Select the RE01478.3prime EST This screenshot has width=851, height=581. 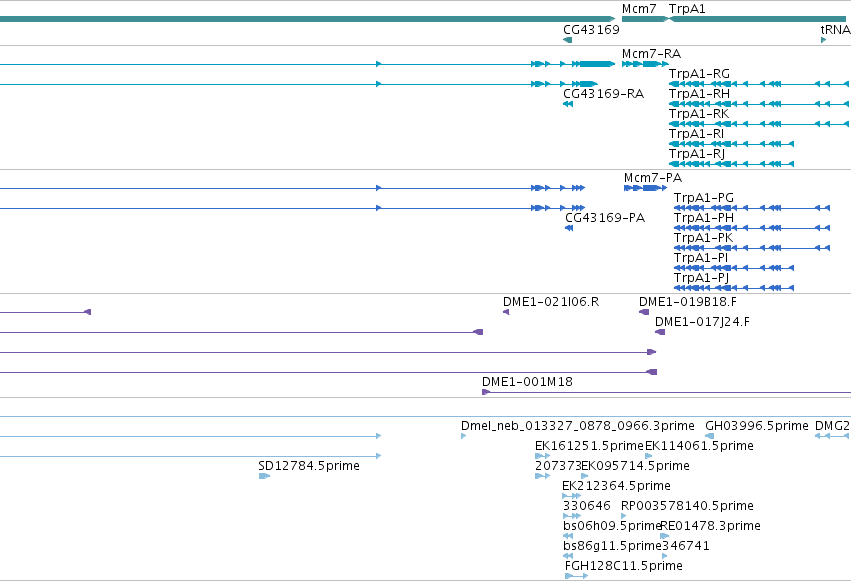click(664, 536)
